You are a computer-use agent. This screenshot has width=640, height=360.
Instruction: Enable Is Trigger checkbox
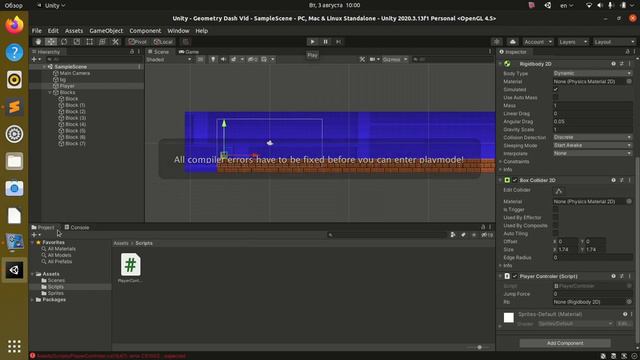point(556,209)
